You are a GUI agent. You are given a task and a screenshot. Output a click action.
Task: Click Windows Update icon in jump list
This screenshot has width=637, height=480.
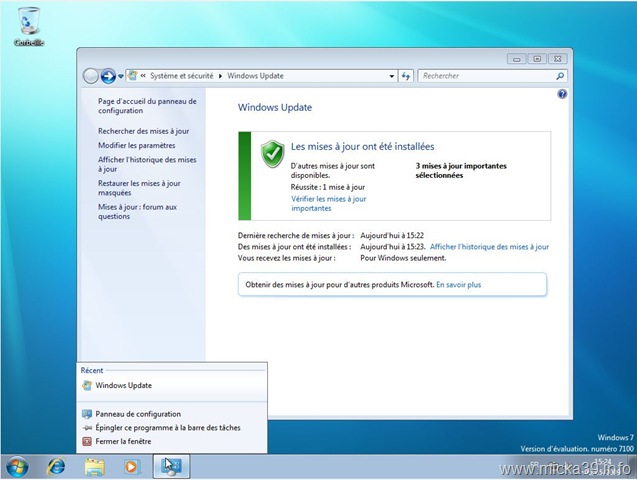point(87,385)
